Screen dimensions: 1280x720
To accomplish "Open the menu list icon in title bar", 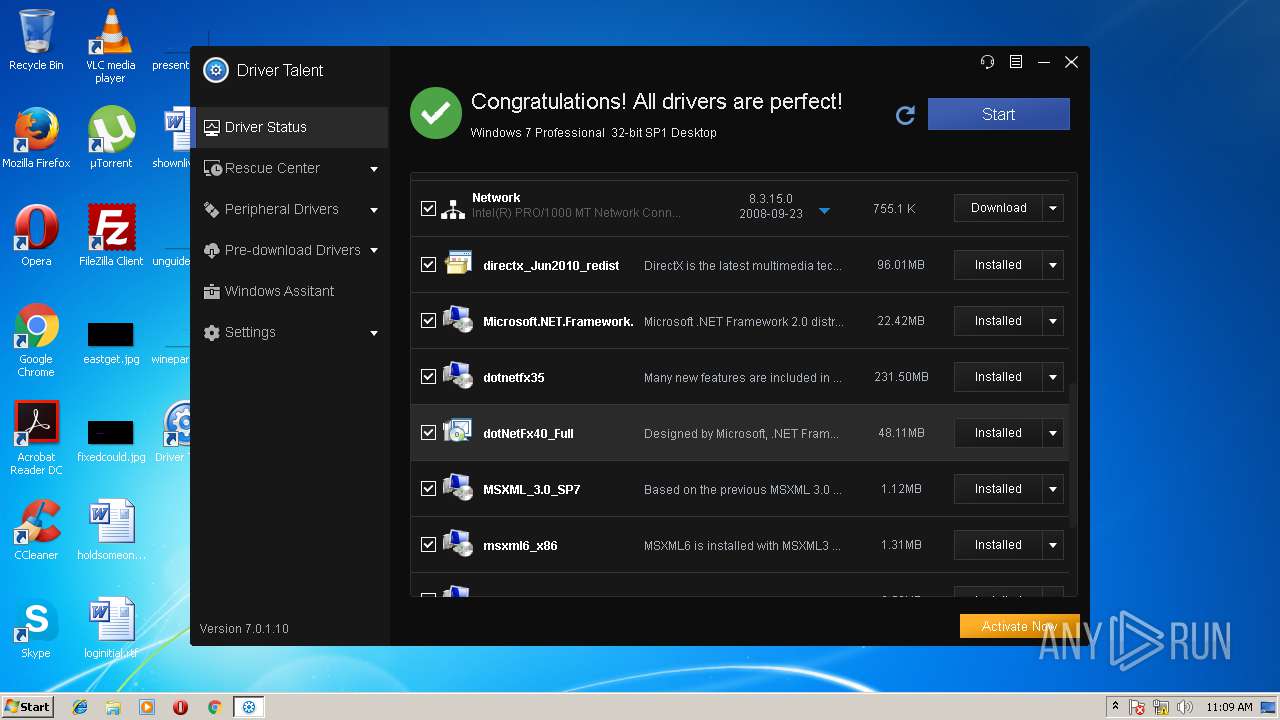I will click(1016, 62).
